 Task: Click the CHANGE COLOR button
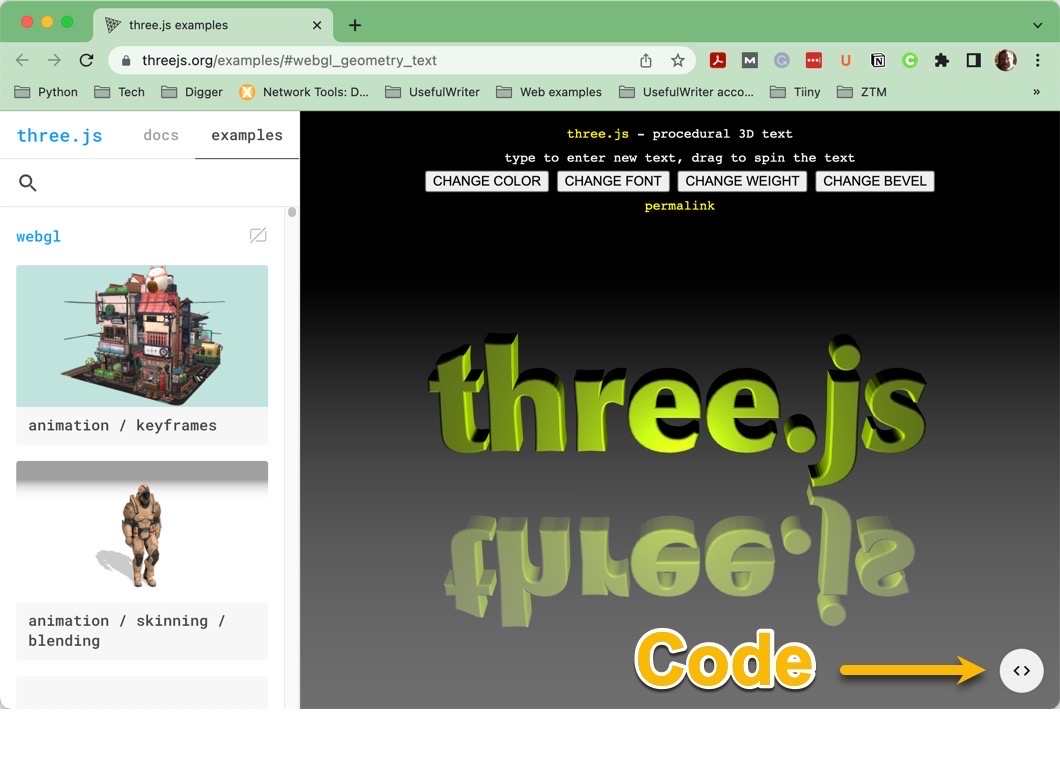tap(487, 181)
